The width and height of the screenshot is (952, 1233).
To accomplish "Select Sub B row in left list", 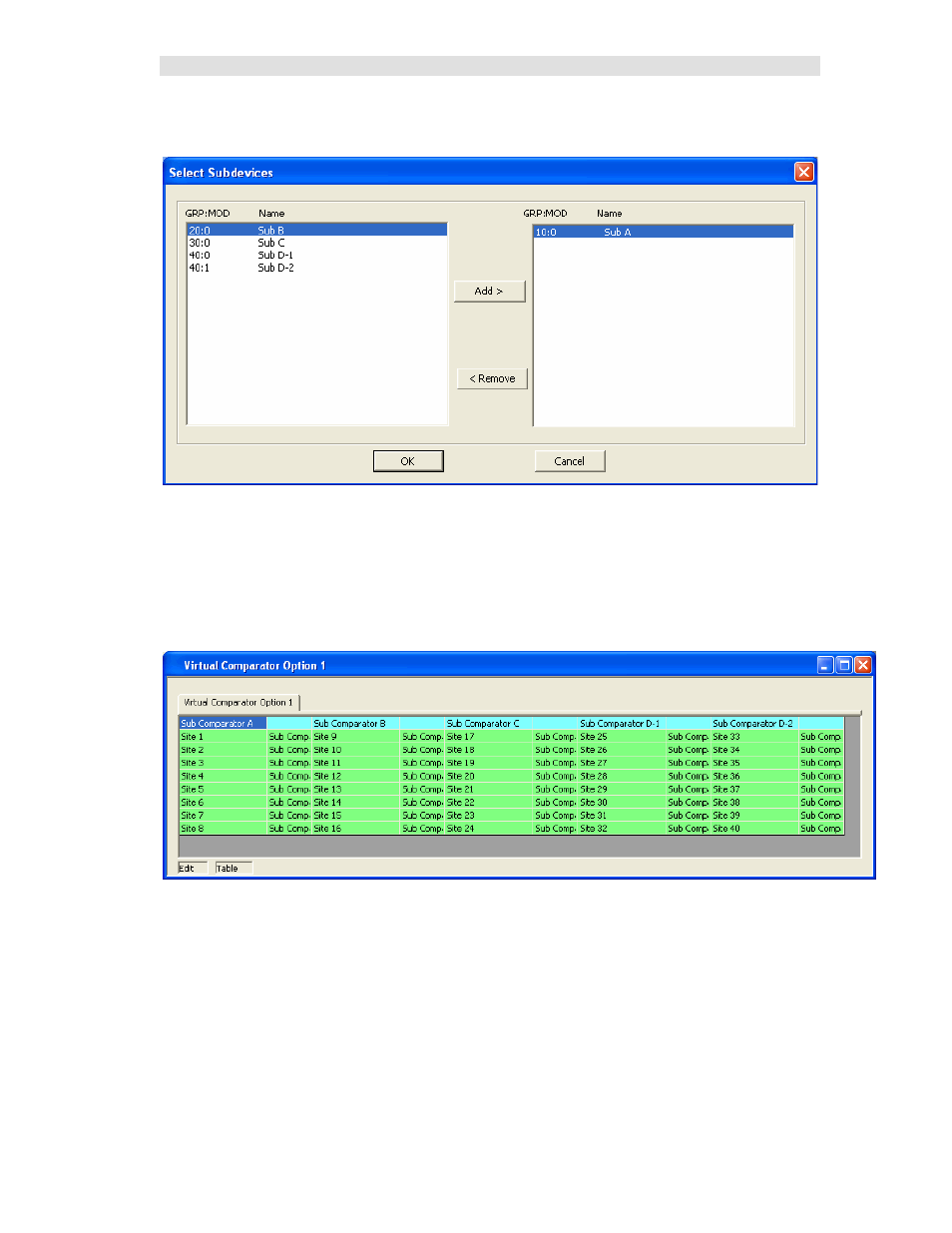I will click(316, 230).
